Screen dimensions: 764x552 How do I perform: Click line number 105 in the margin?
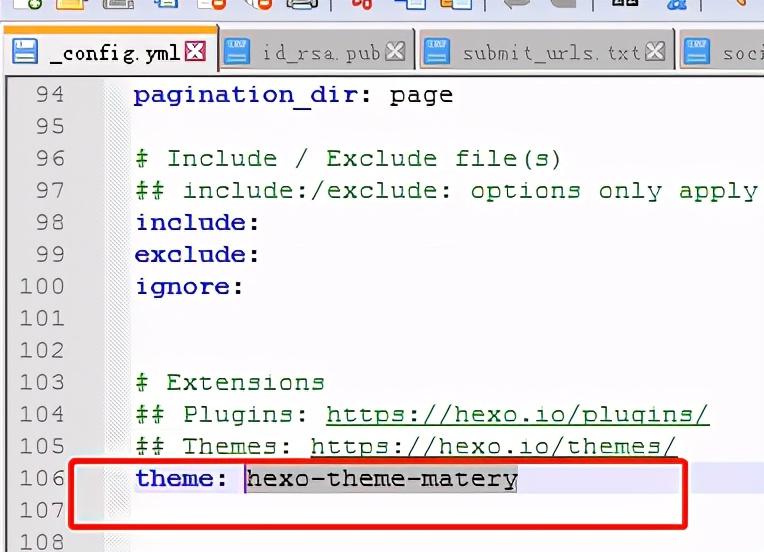click(x=42, y=446)
